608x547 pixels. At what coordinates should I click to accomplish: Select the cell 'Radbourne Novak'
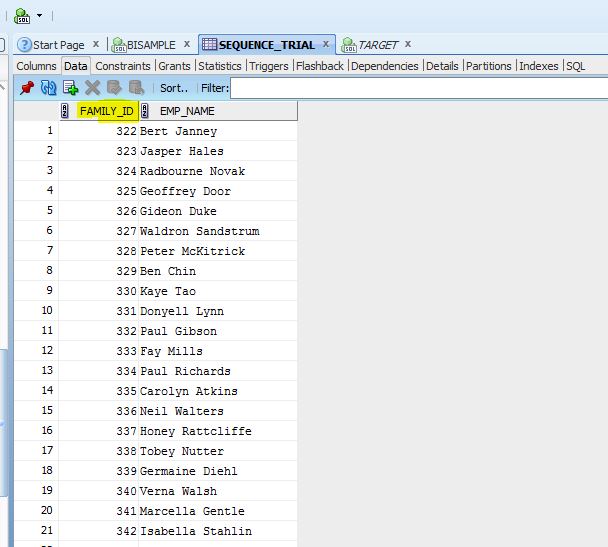click(218, 171)
